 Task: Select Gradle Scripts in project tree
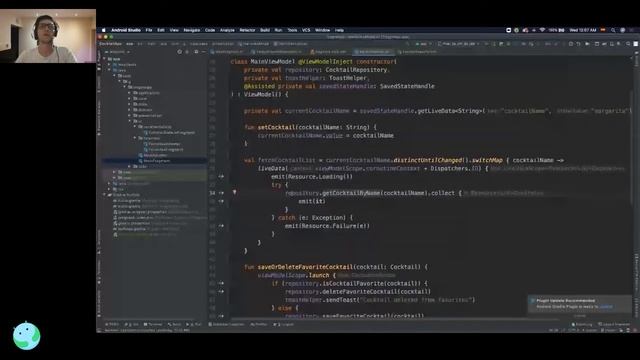tap(126, 195)
